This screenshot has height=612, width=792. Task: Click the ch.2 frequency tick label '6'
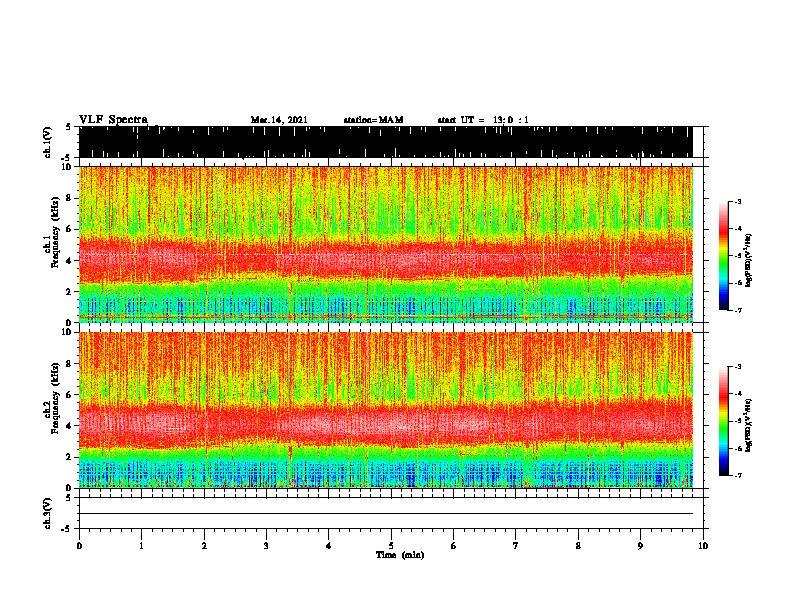(x=69, y=395)
